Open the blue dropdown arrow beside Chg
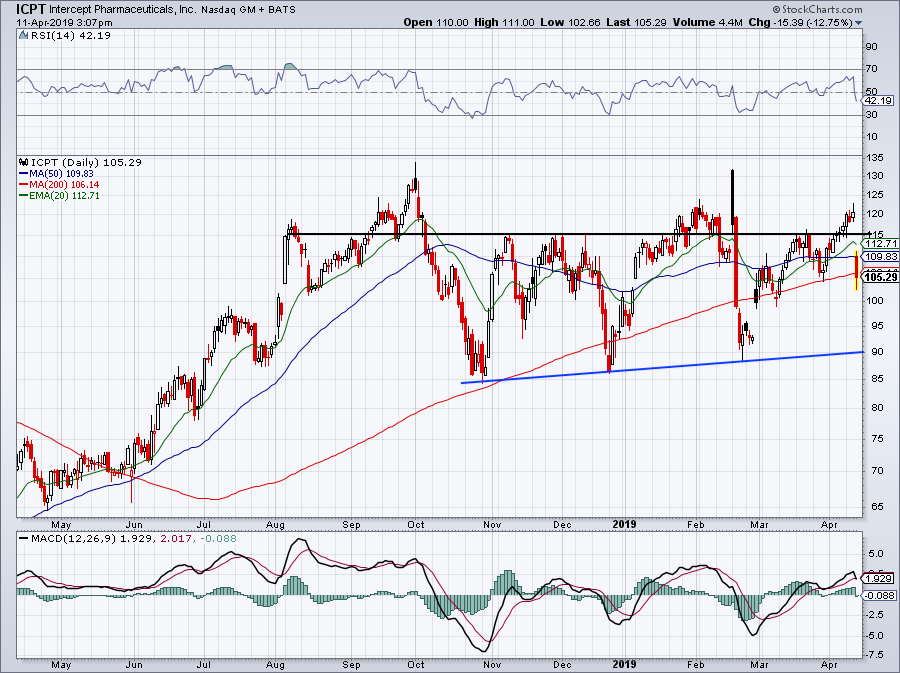Viewport: 900px width, 673px height. tap(859, 23)
